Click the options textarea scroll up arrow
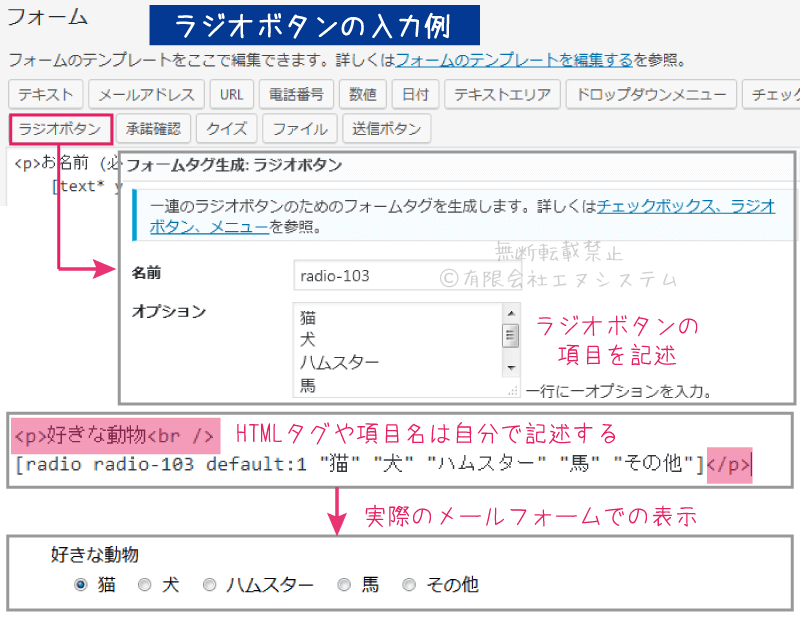 tap(511, 313)
